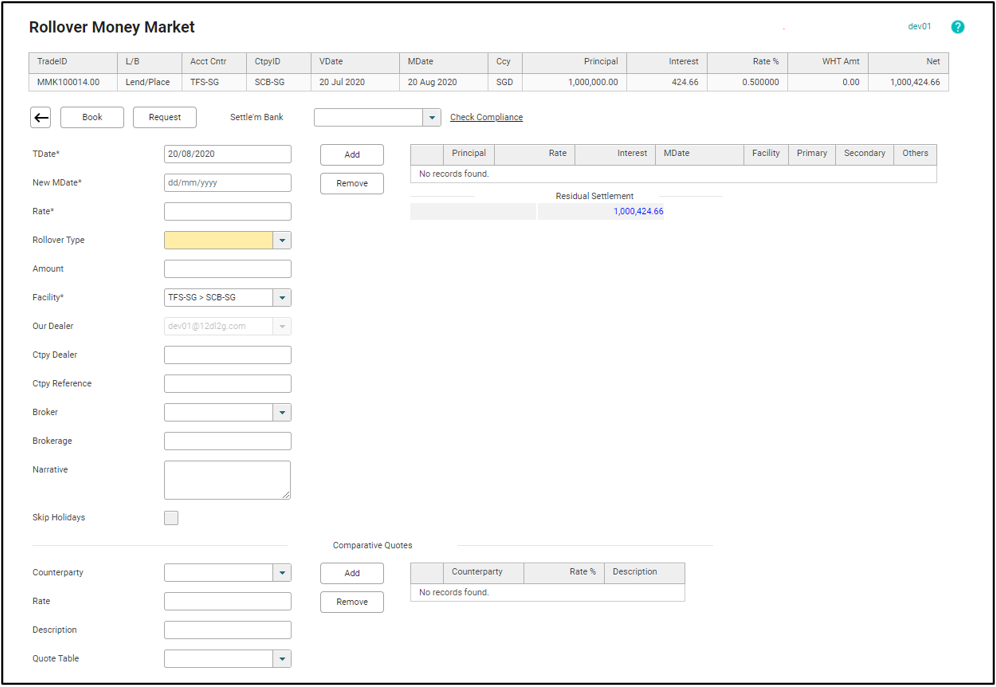Click the New MDate input field
The height and width of the screenshot is (687, 996).
pos(227,183)
